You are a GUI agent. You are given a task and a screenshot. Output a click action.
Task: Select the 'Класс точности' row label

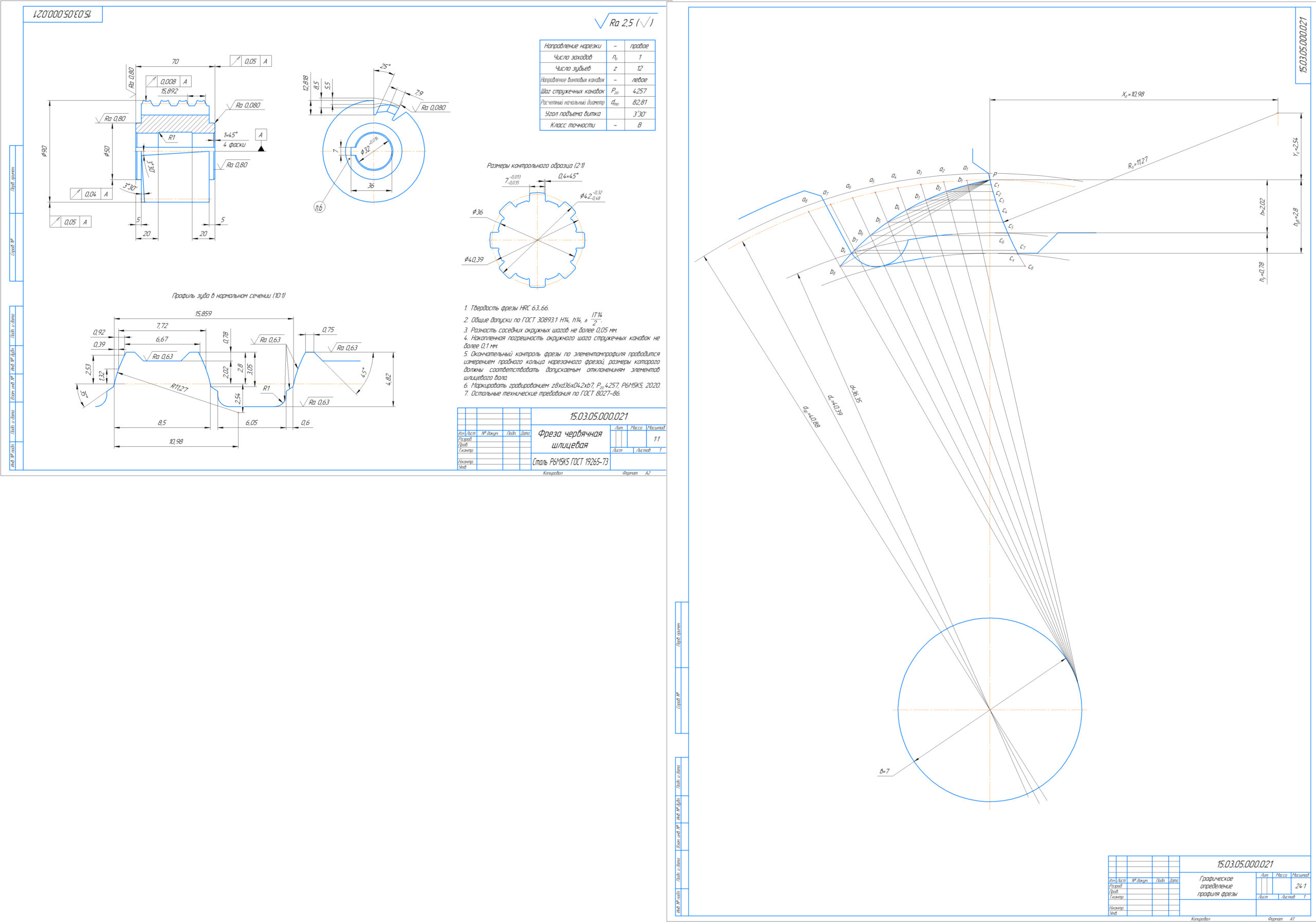click(x=573, y=125)
